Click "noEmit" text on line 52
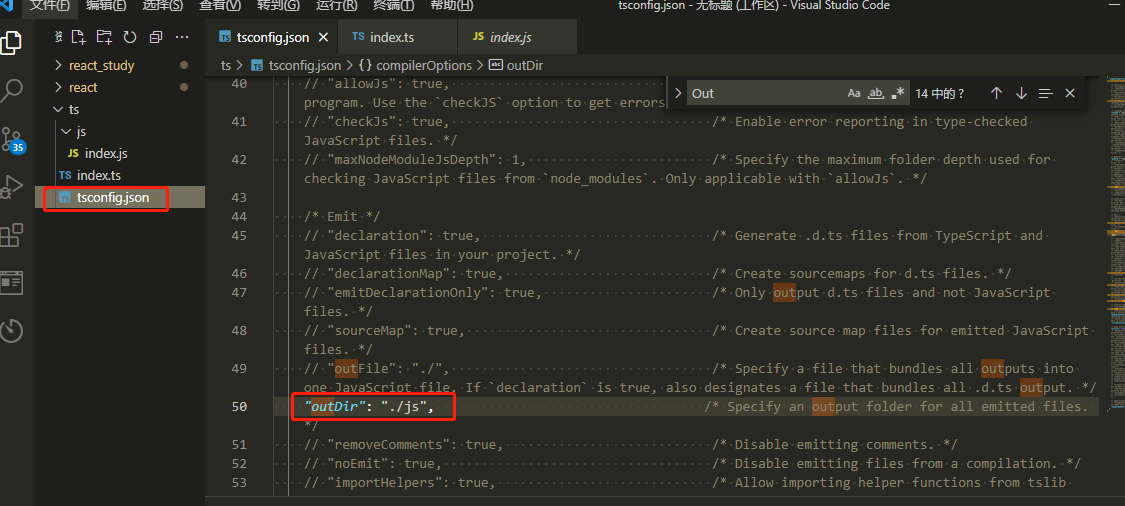 tap(357, 464)
